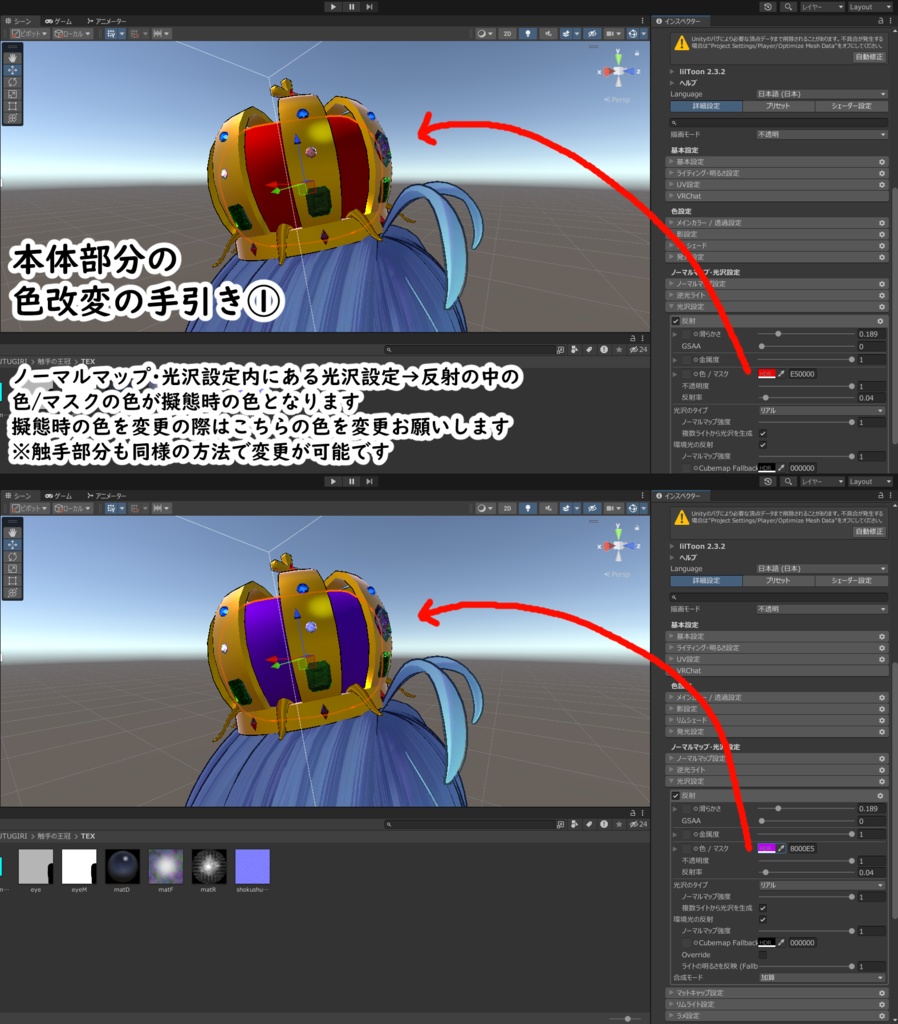Select the Scale tool in the purple-crown scene view
The width and height of the screenshot is (898, 1024).
pyautogui.click(x=12, y=568)
